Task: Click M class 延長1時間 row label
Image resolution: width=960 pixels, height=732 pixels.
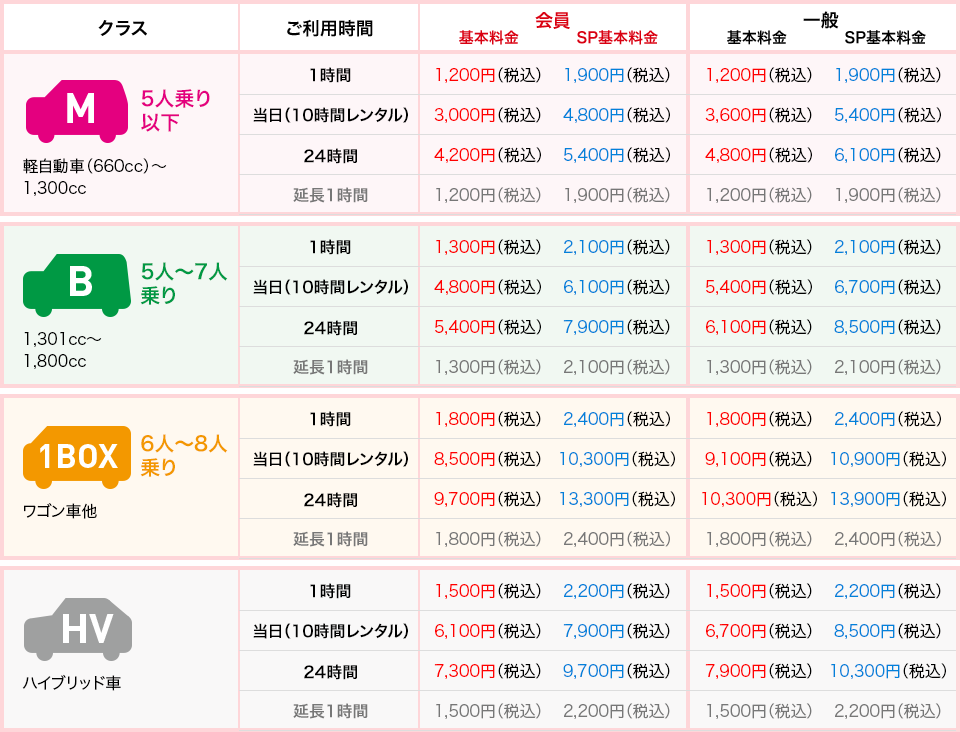Action: 331,195
